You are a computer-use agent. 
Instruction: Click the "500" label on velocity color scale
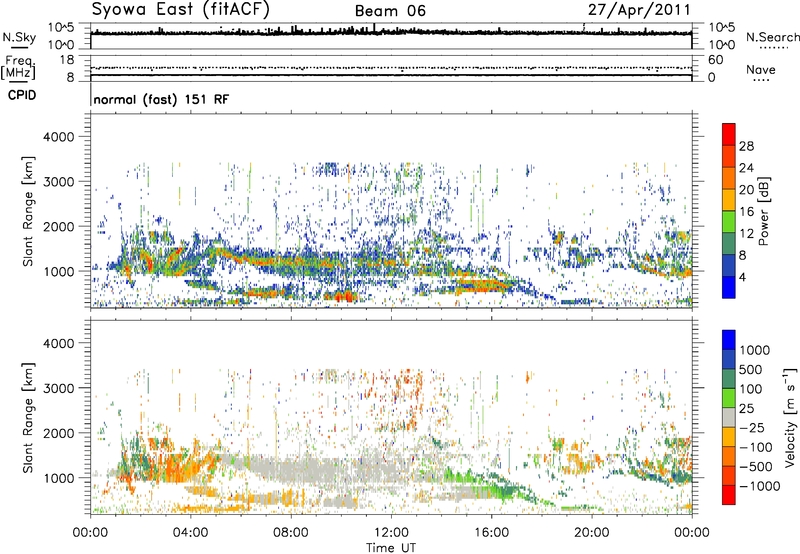click(x=751, y=370)
